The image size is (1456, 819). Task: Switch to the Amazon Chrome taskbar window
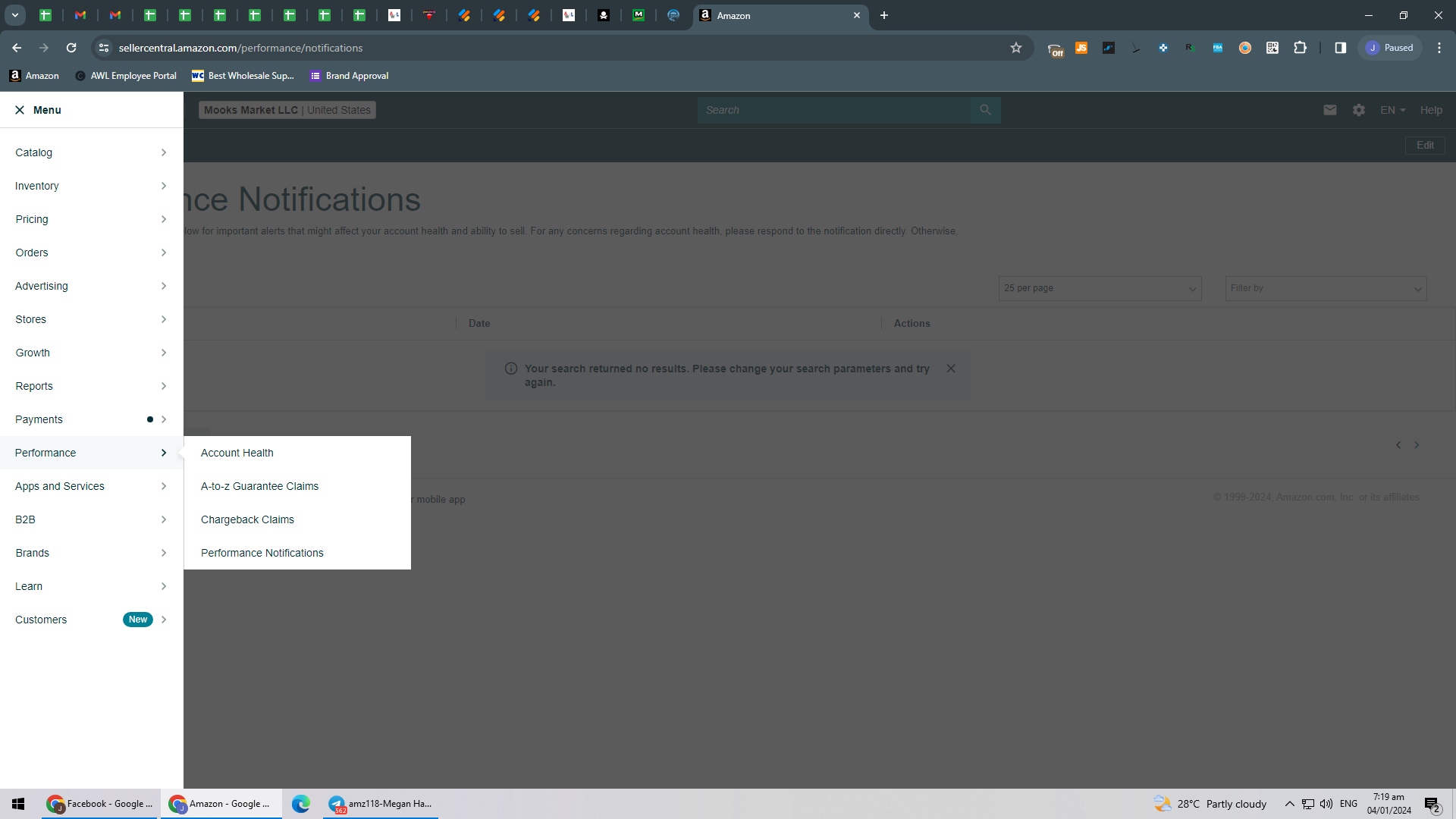pos(221,804)
